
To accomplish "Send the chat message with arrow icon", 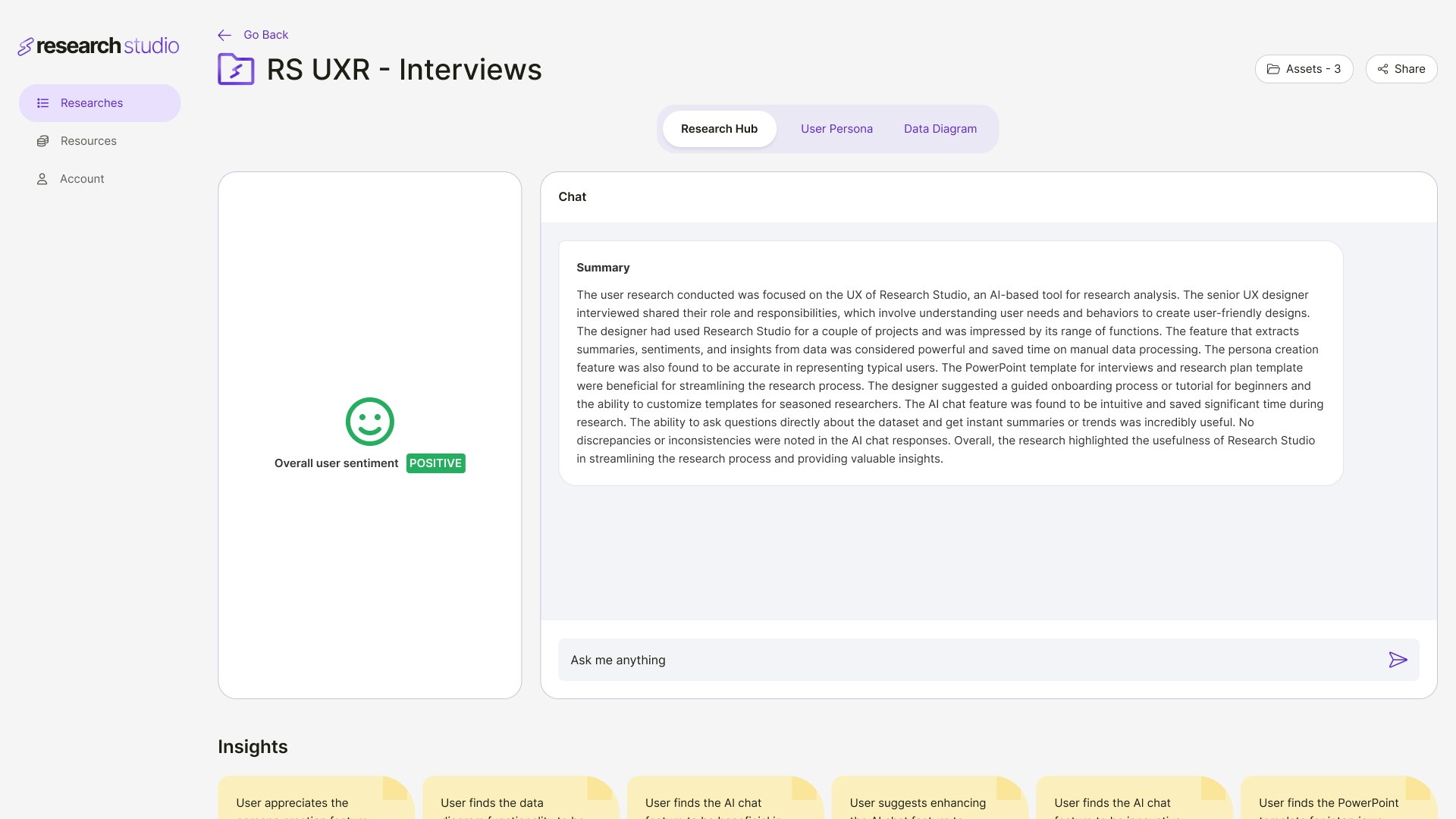I will [x=1398, y=660].
